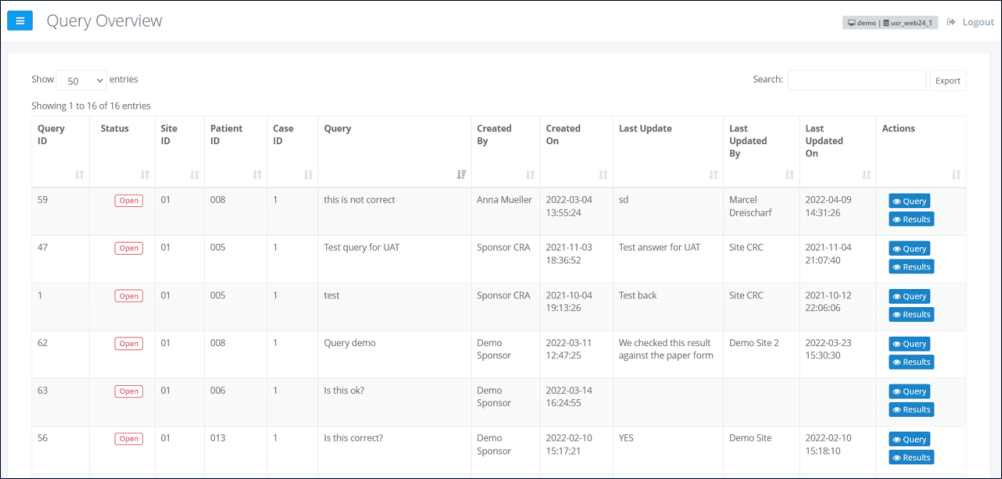Click the demo usr_web24_1 user badge

pyautogui.click(x=891, y=22)
